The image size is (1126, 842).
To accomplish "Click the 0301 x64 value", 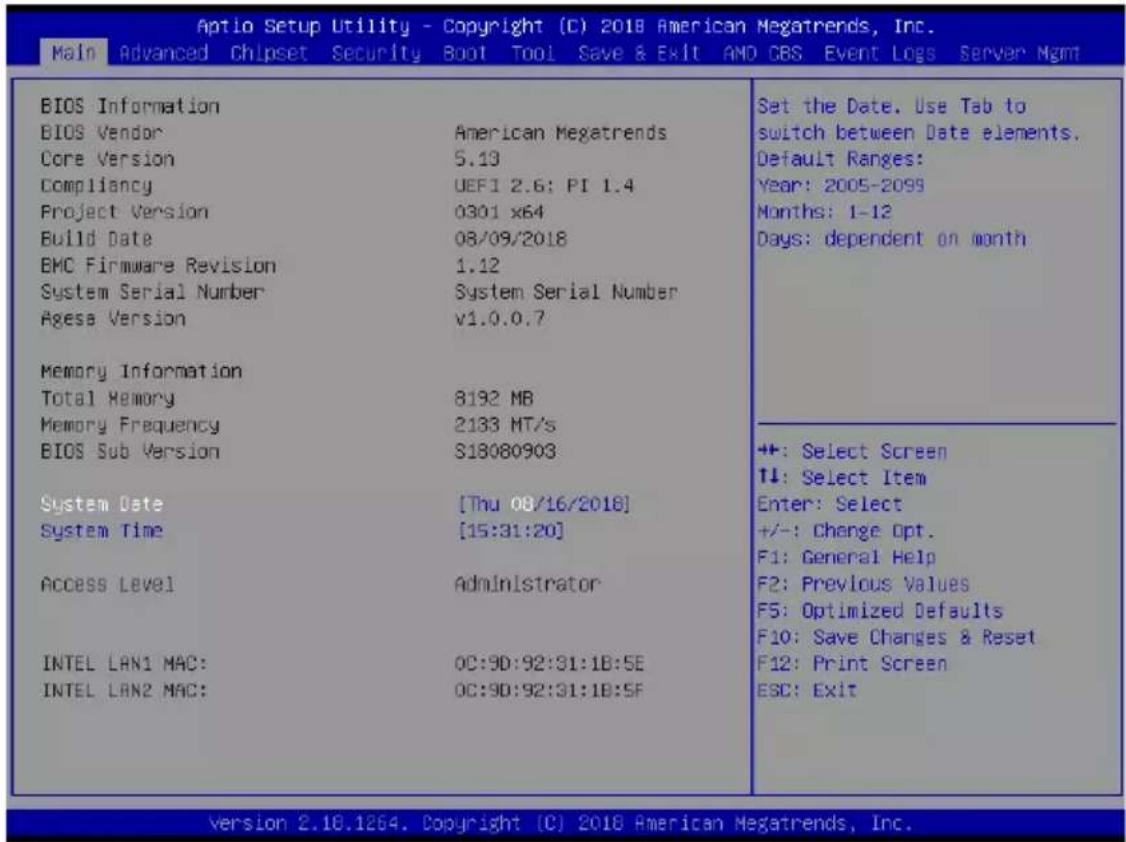I will tap(499, 212).
